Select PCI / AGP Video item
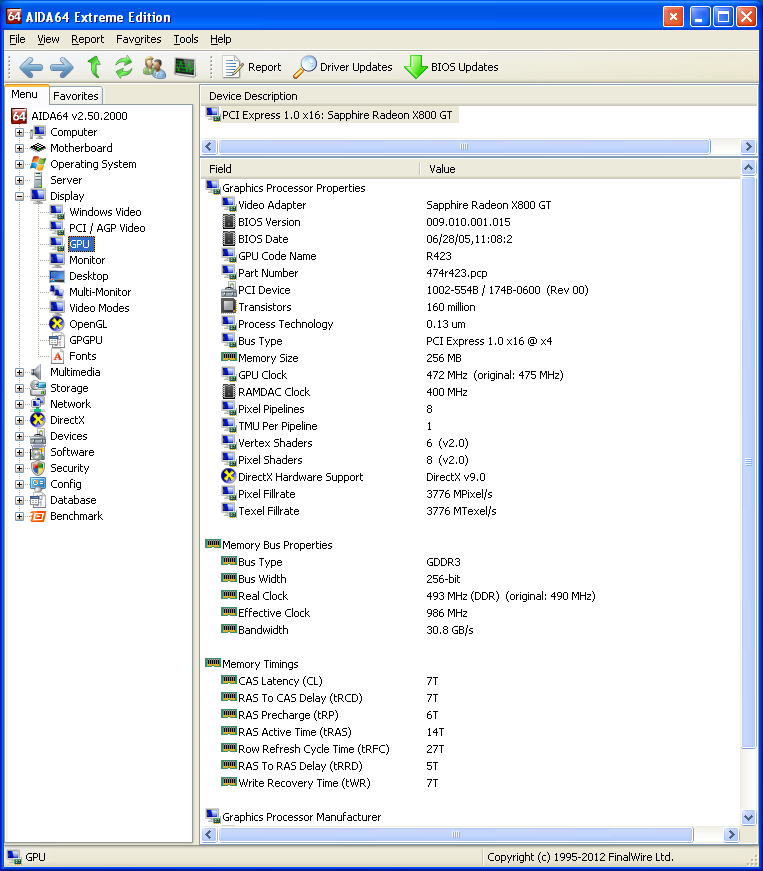The height and width of the screenshot is (871, 763). [107, 228]
